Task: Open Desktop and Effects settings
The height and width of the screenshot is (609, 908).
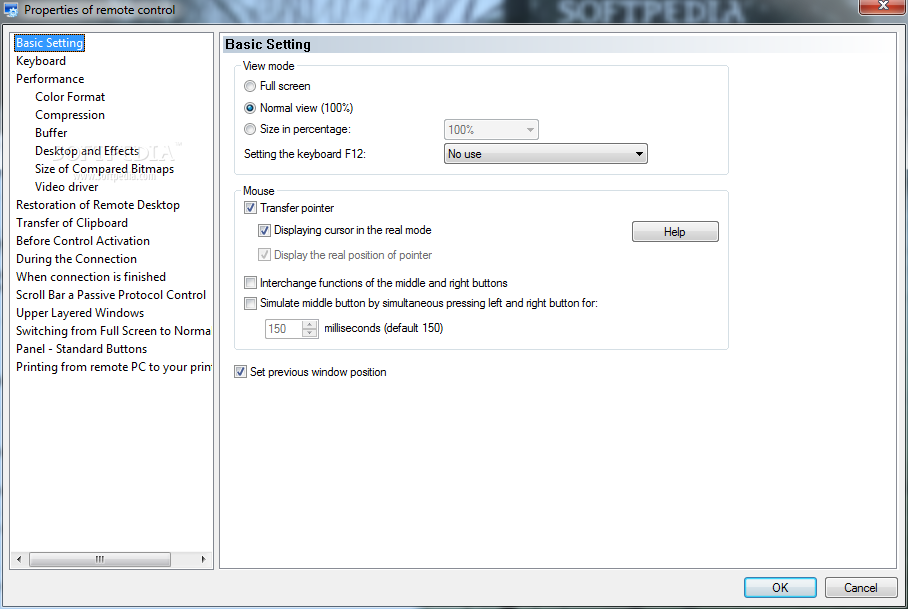Action: click(x=87, y=151)
